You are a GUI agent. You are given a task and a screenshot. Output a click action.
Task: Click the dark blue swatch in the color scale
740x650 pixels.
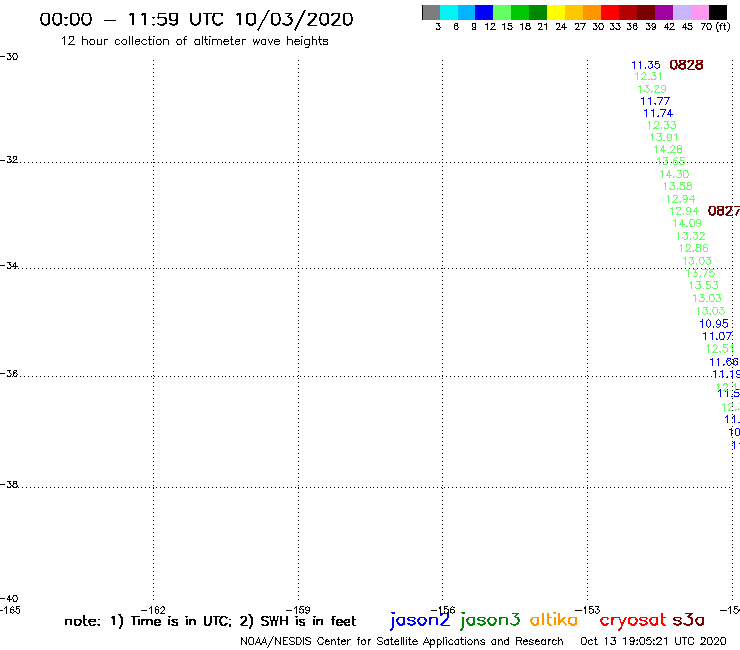484,12
